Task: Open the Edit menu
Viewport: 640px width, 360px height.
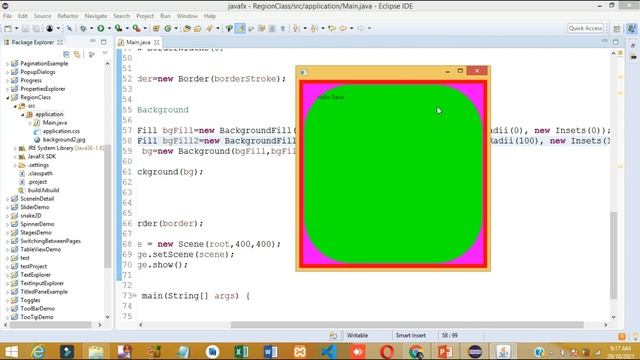Action: (23, 16)
